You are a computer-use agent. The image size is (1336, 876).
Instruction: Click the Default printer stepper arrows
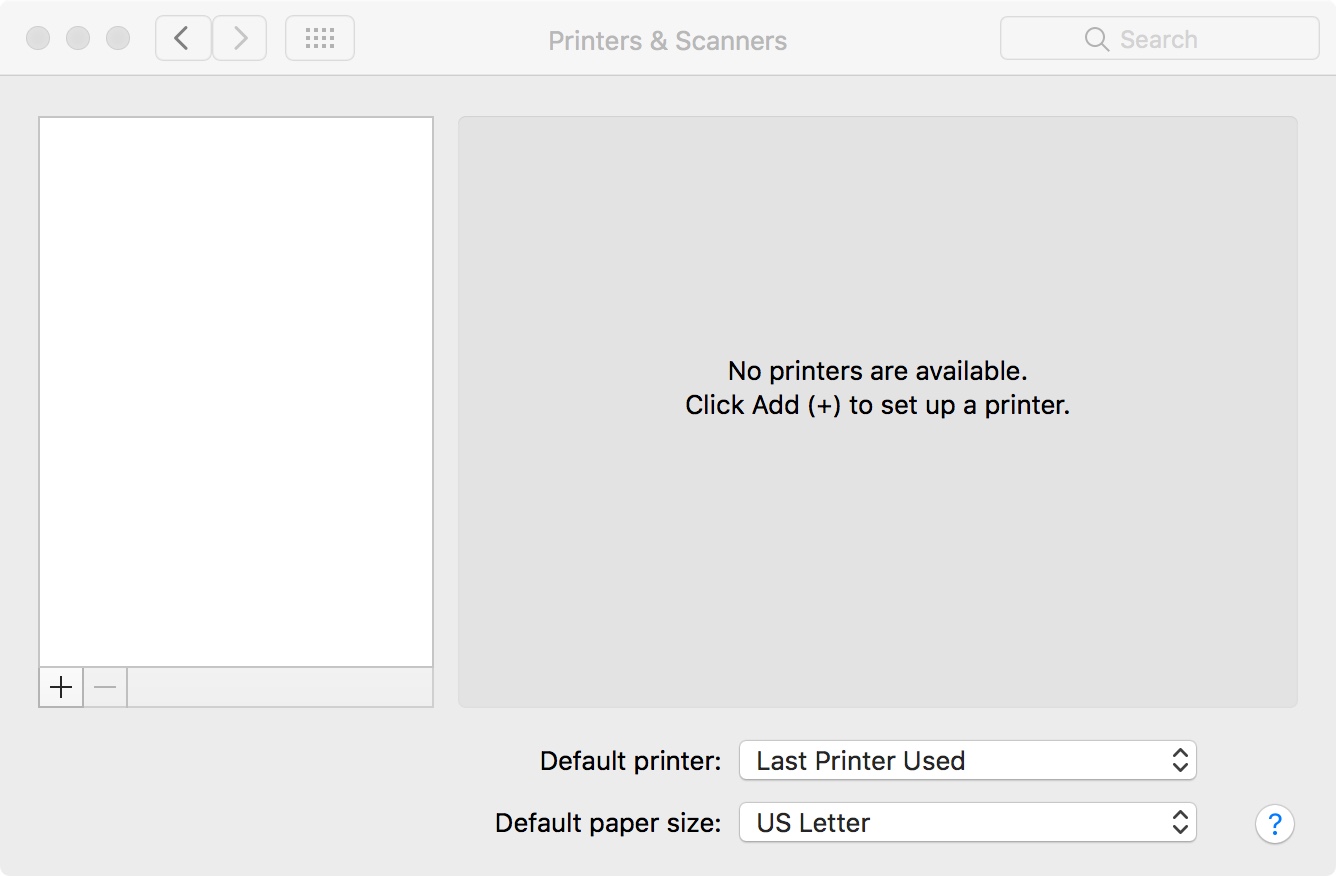(1182, 760)
